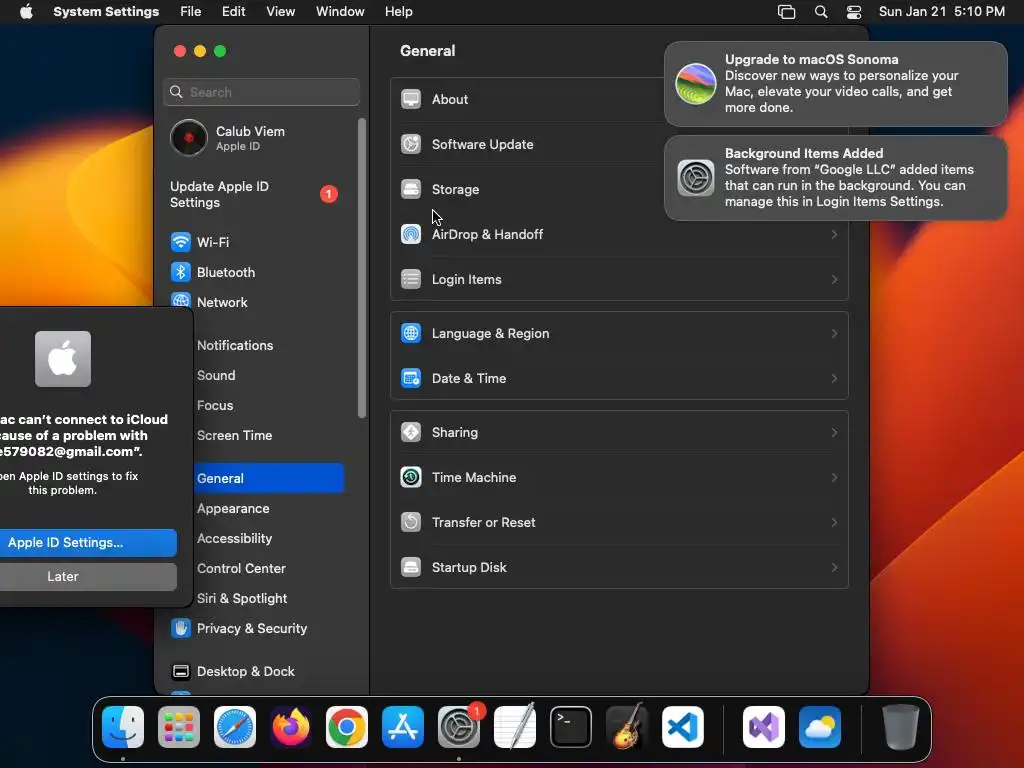Click the sidebar vertical scrollbar
Viewport: 1024px width, 768px height.
(x=362, y=268)
